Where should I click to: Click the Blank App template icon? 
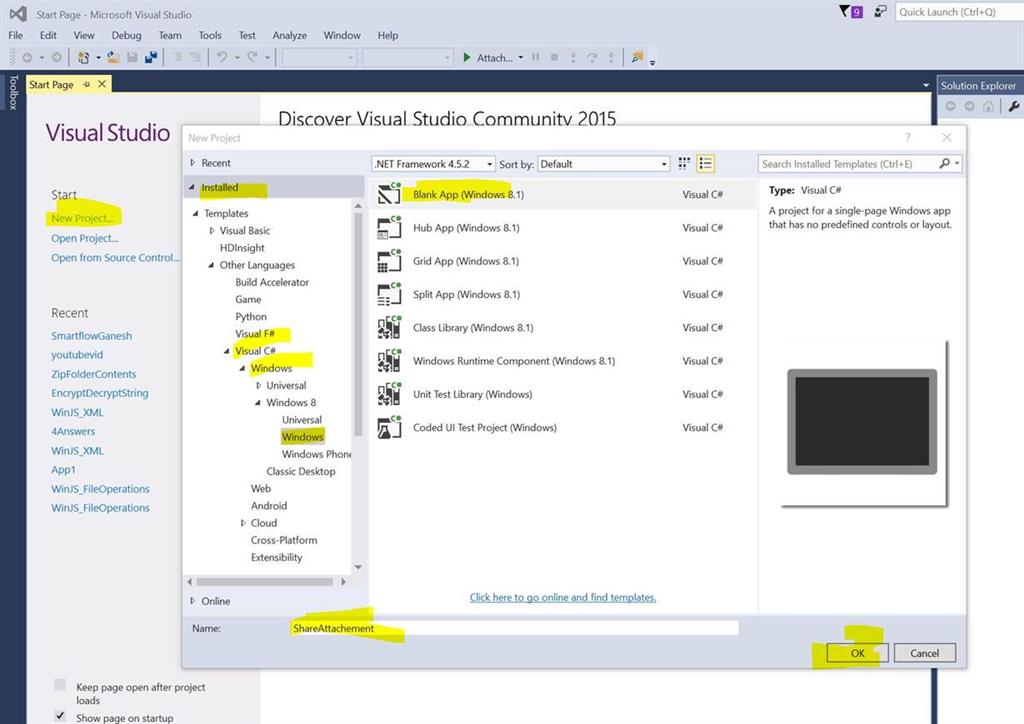(x=389, y=195)
